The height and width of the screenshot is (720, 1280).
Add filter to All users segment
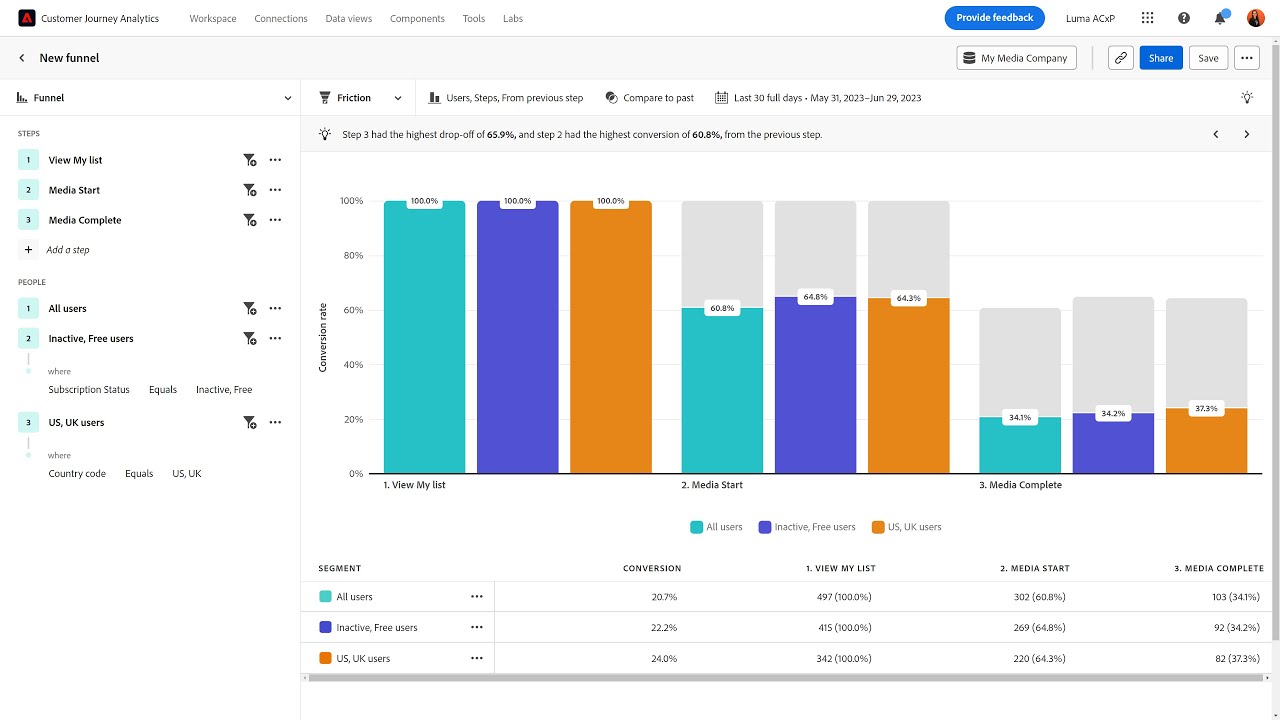click(x=250, y=309)
